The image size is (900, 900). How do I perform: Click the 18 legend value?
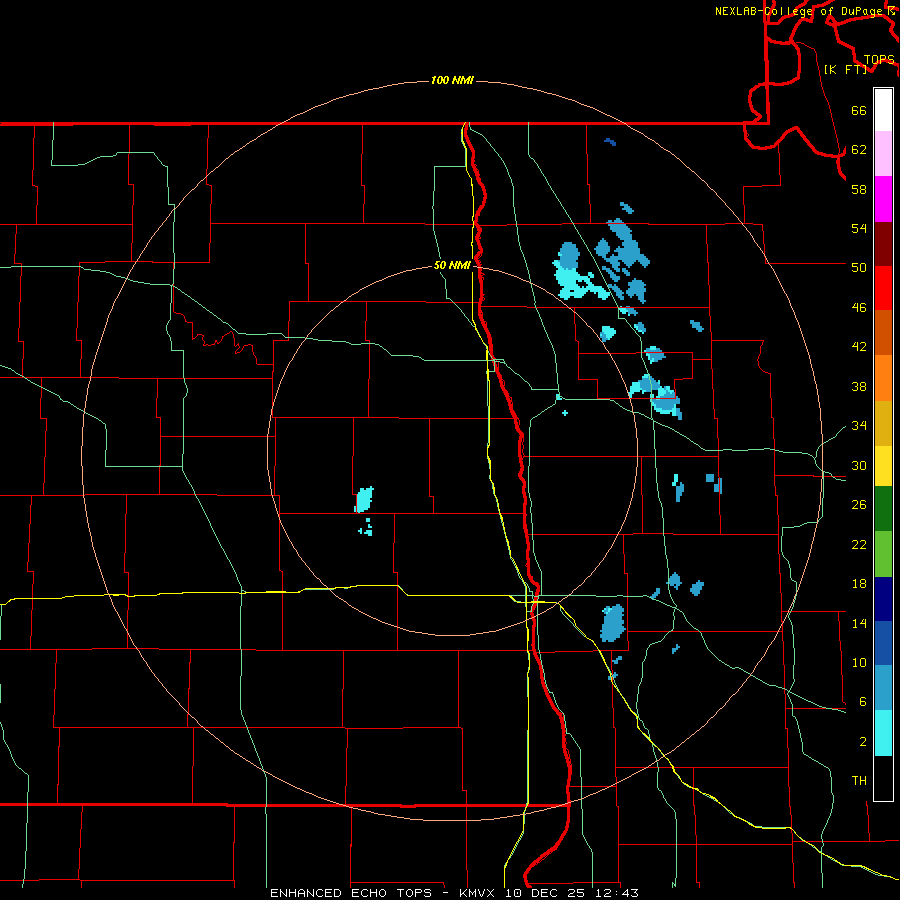[x=859, y=584]
